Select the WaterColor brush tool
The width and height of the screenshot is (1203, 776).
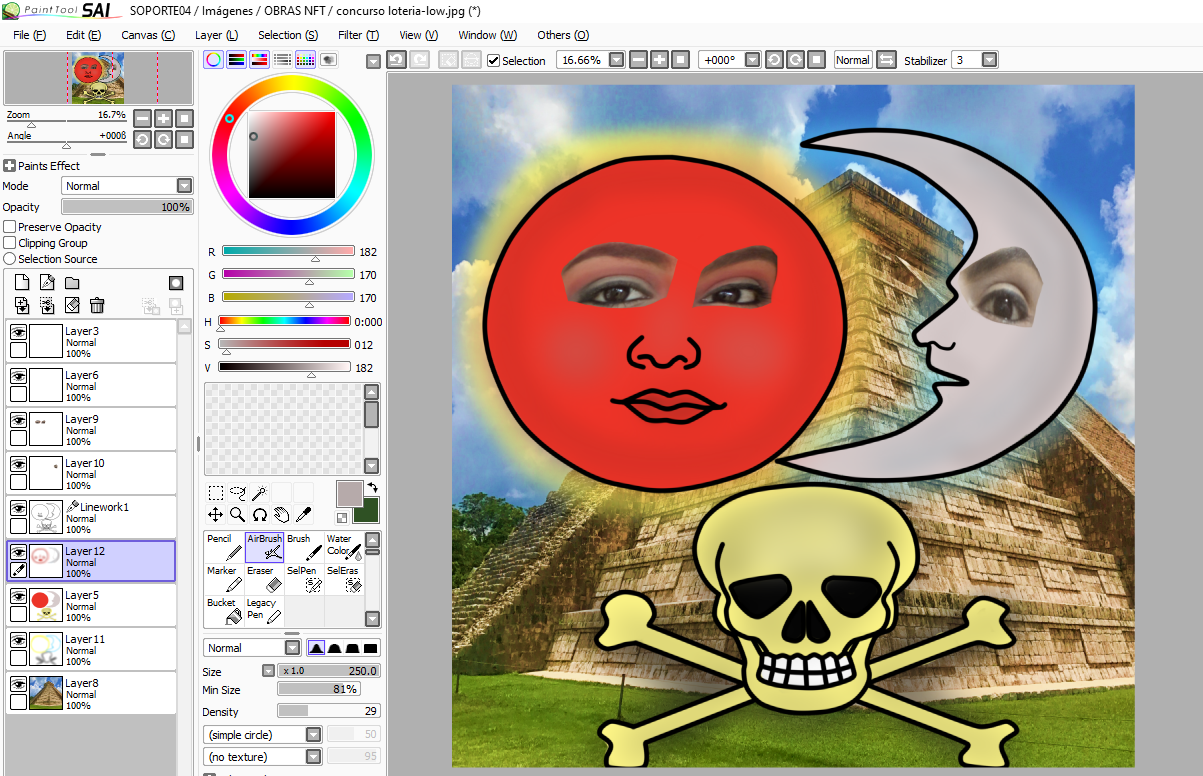342,546
